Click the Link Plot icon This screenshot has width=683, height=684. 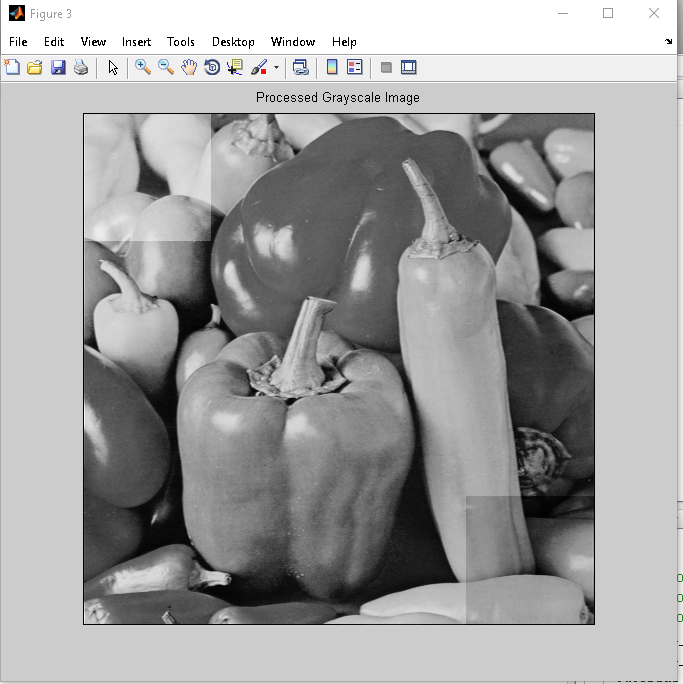[301, 68]
